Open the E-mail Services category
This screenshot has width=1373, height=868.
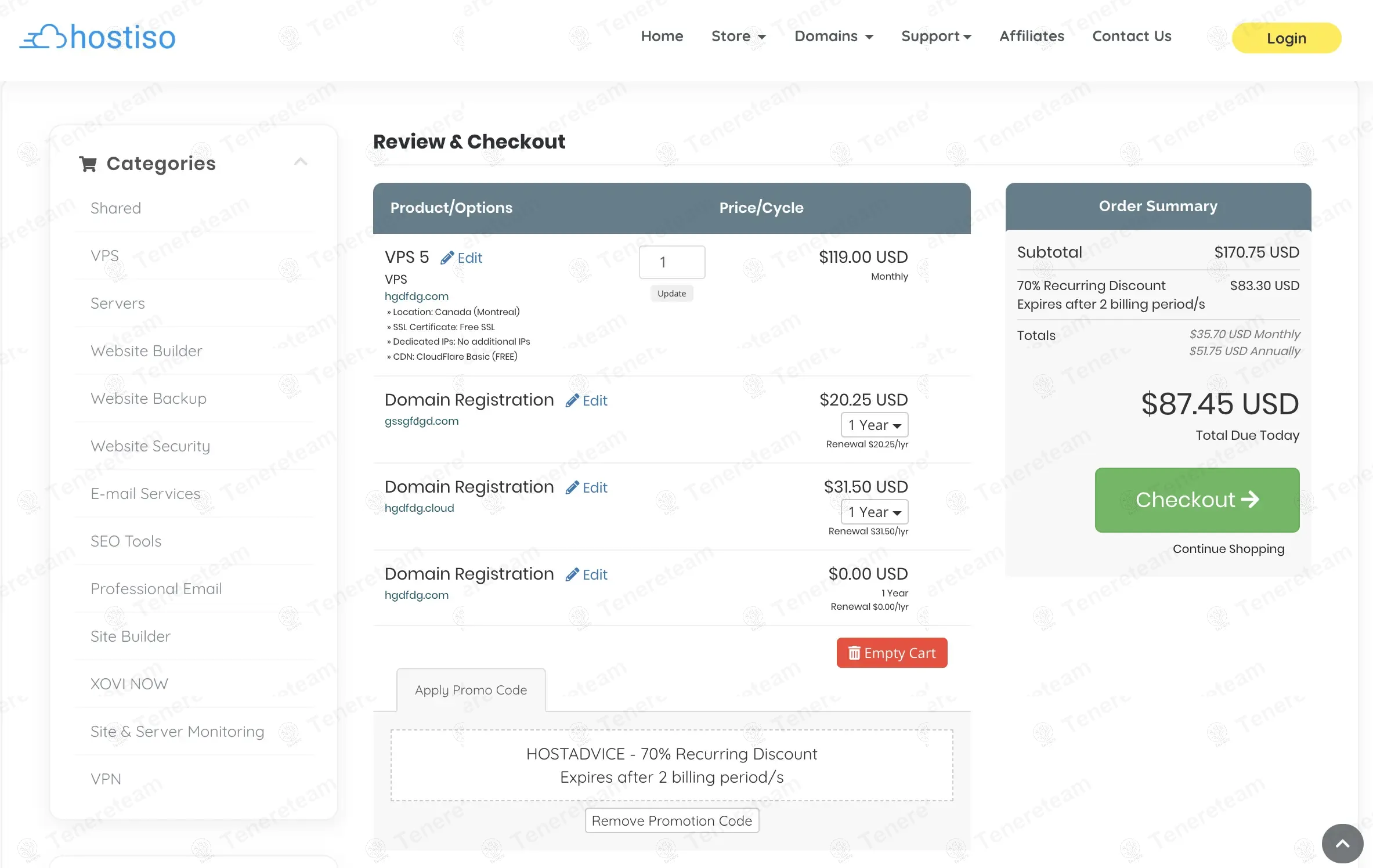(145, 494)
